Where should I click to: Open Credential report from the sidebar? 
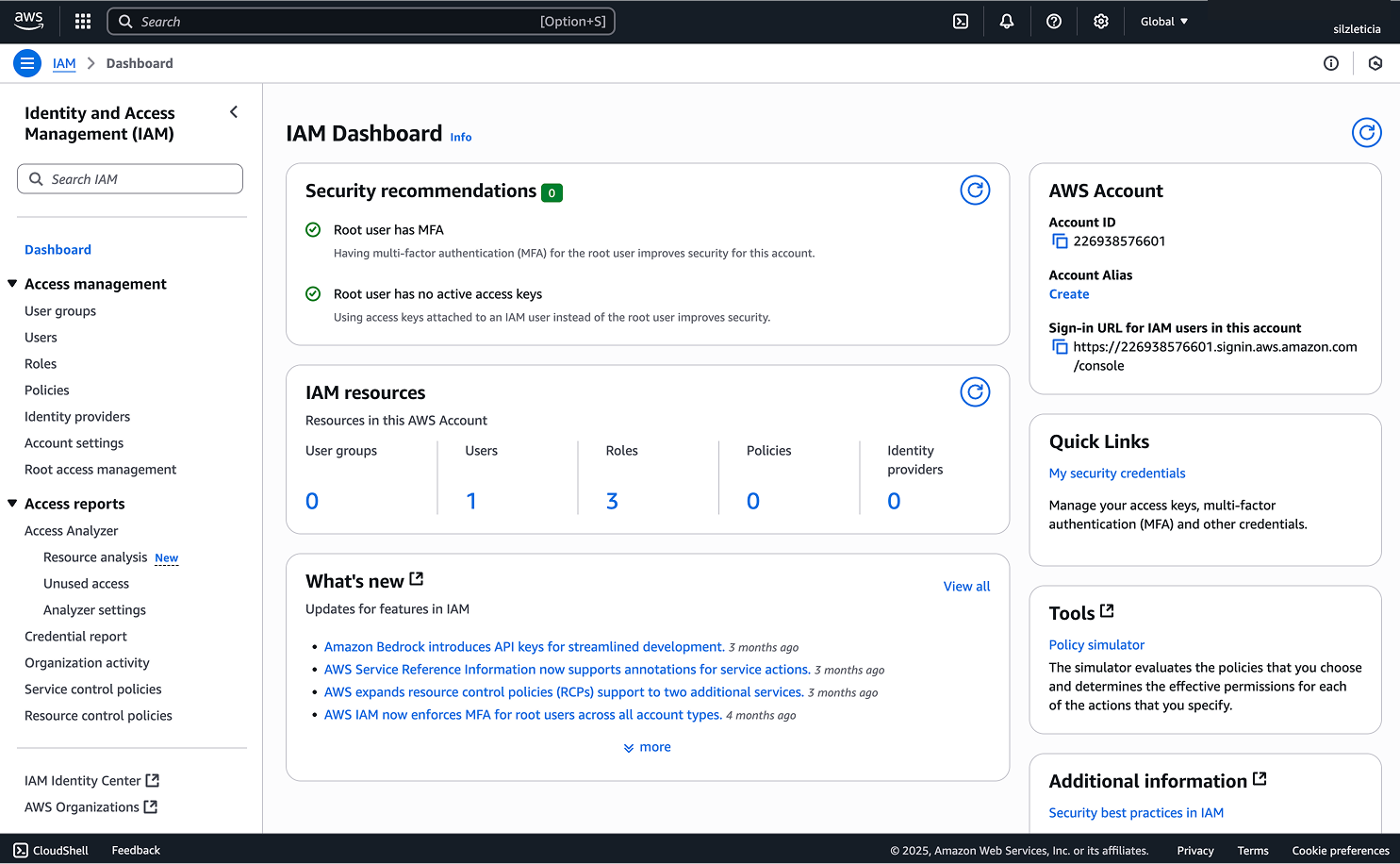75,636
